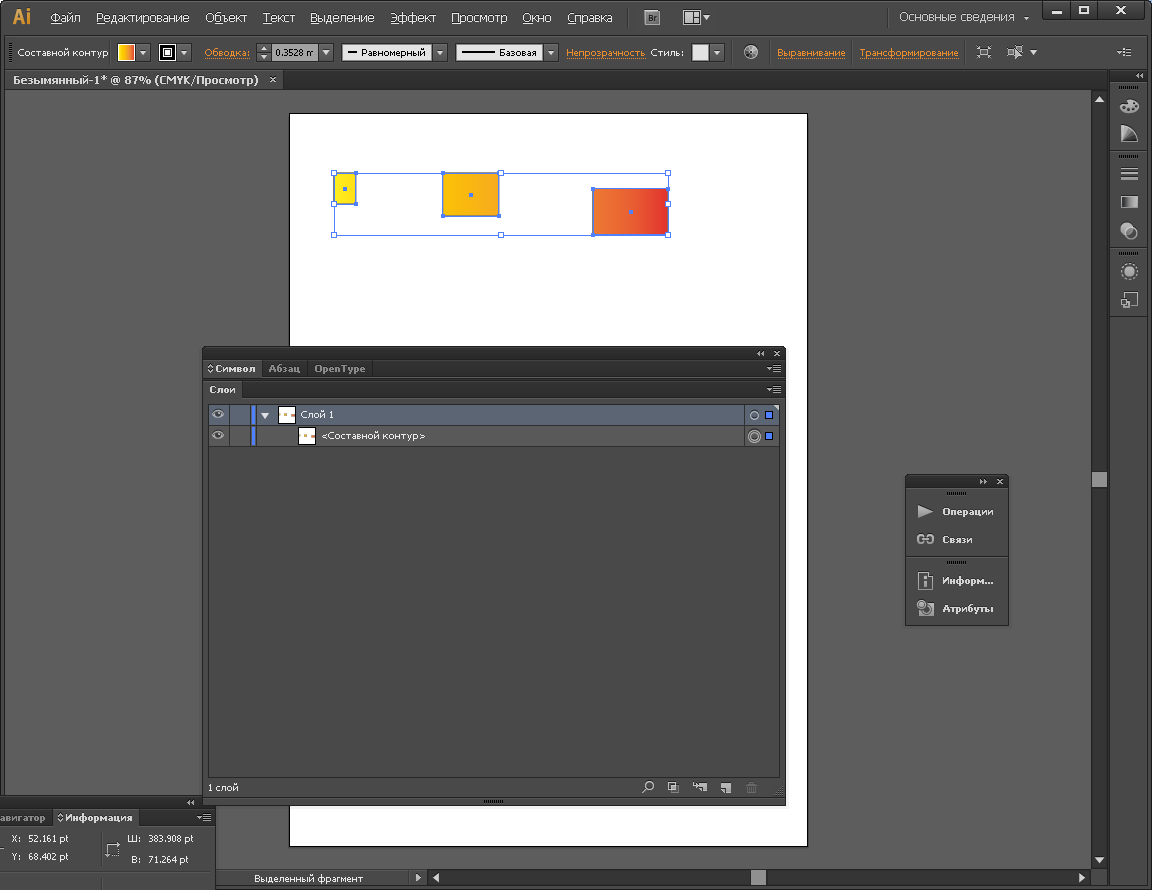Click the Трансформирование link in control bar
1152x890 pixels.
tap(908, 53)
